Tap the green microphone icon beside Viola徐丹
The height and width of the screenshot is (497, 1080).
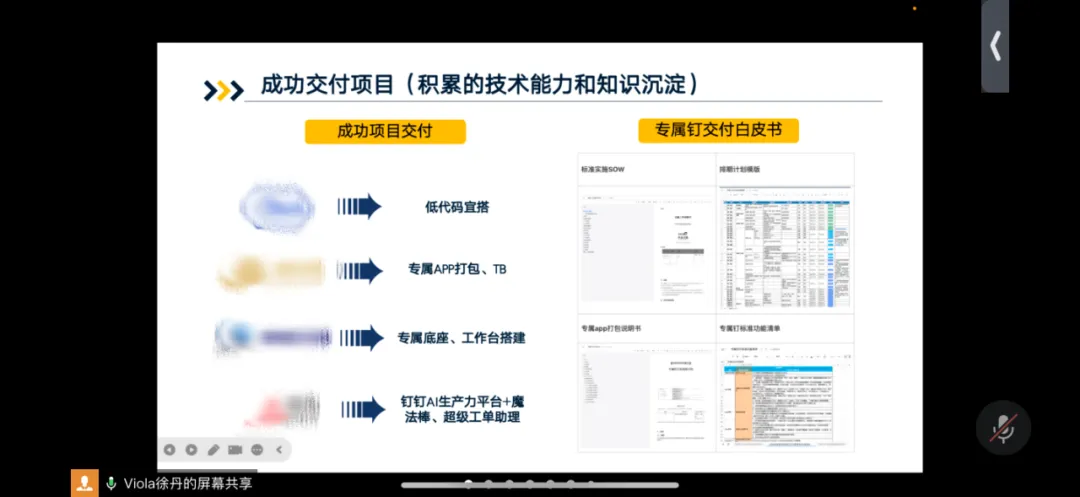coord(111,483)
